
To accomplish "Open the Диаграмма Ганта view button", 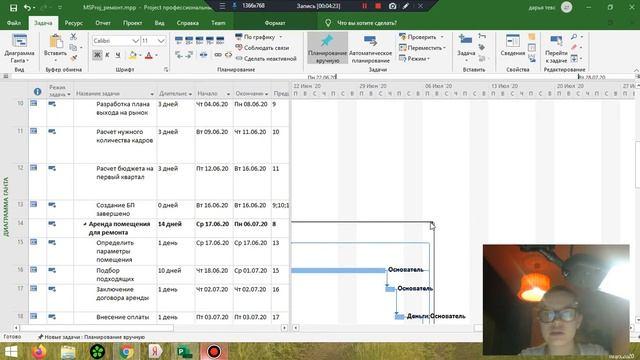I will pyautogui.click(x=19, y=48).
